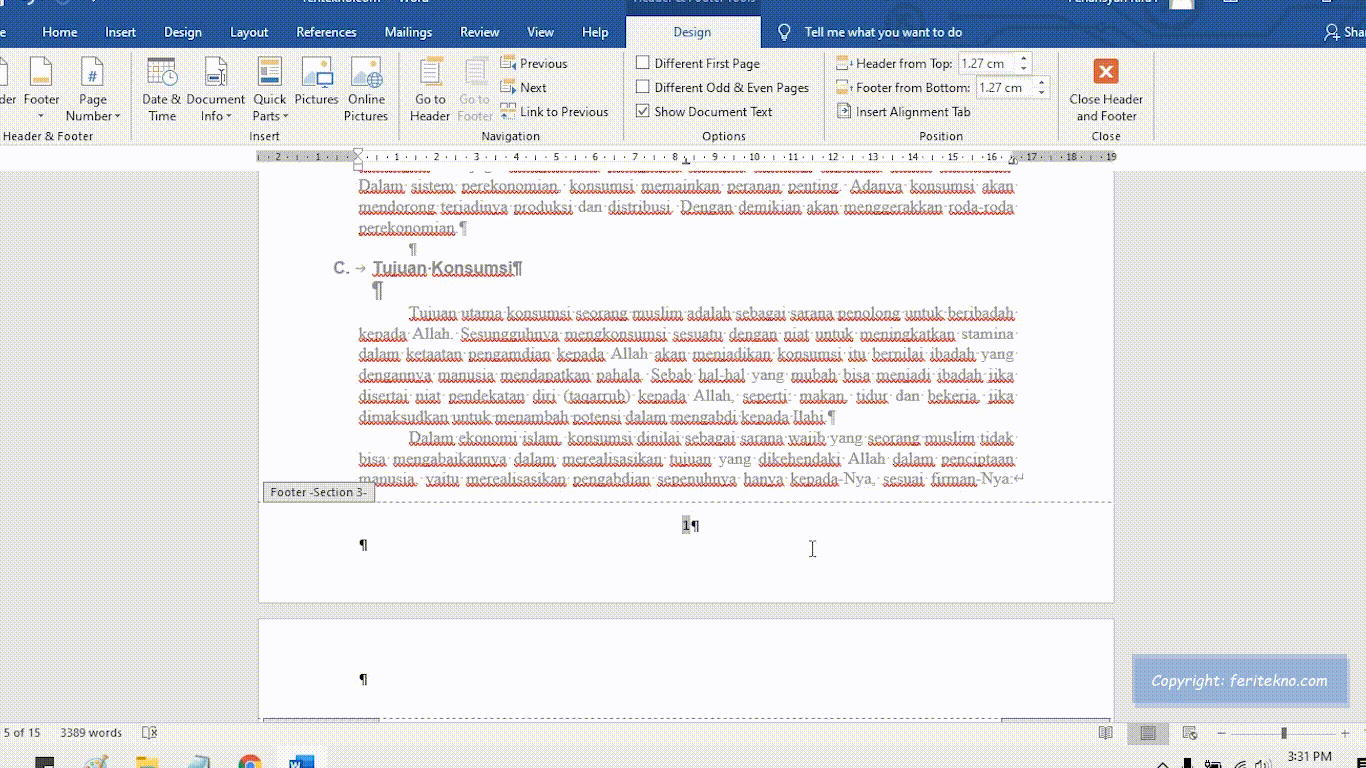The image size is (1366, 768).
Task: Expand the Document Info menu
Action: 215,90
